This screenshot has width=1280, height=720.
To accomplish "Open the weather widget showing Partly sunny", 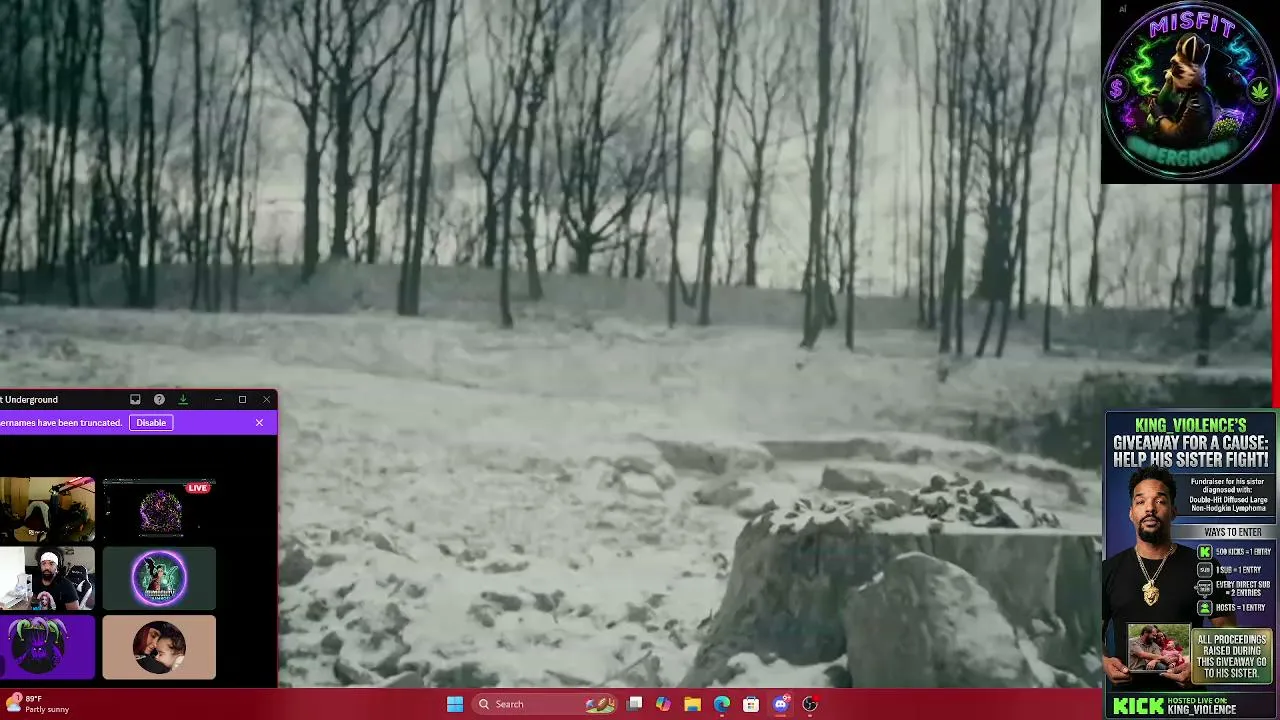I will (x=37, y=704).
